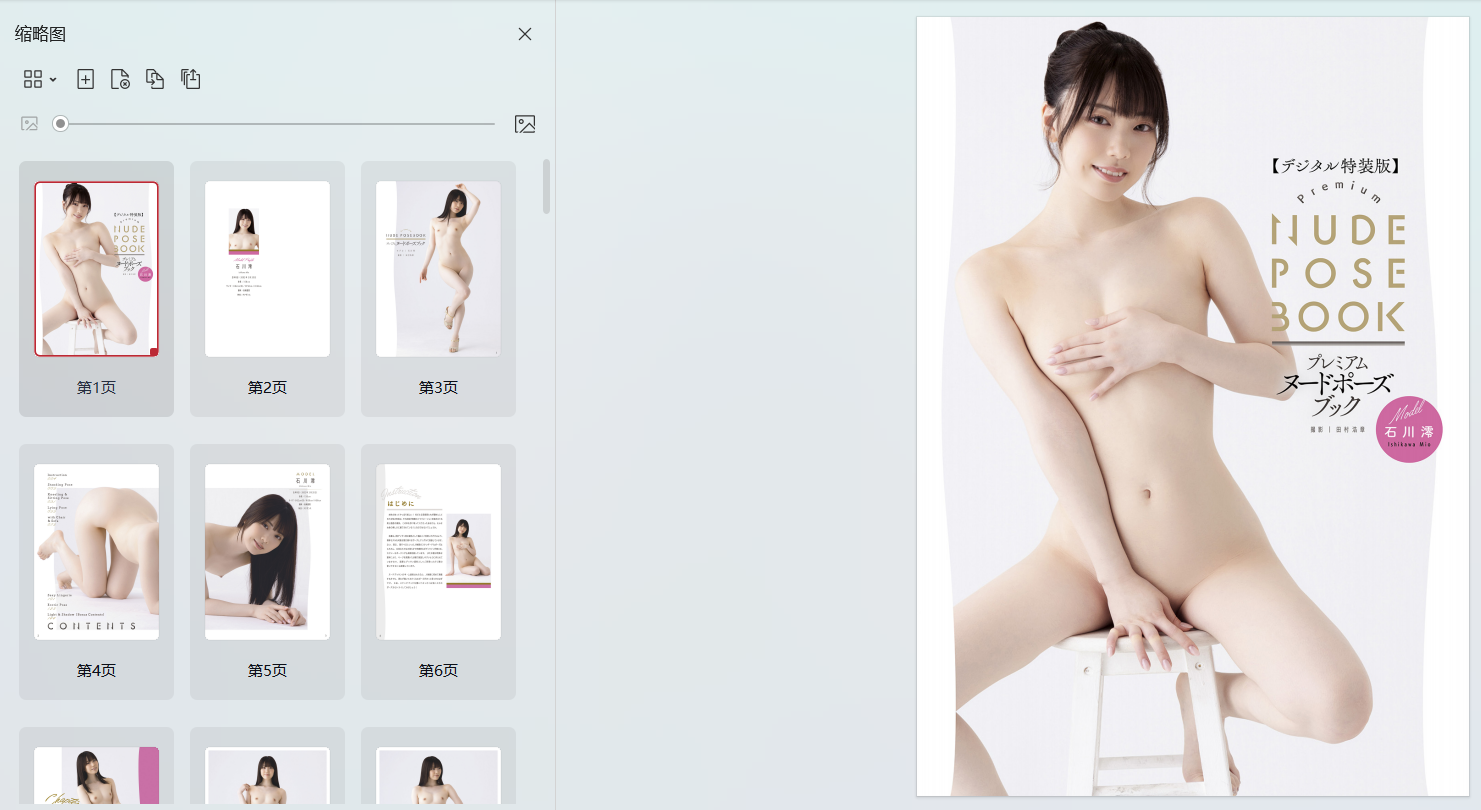Click the delete page icon

(120, 79)
